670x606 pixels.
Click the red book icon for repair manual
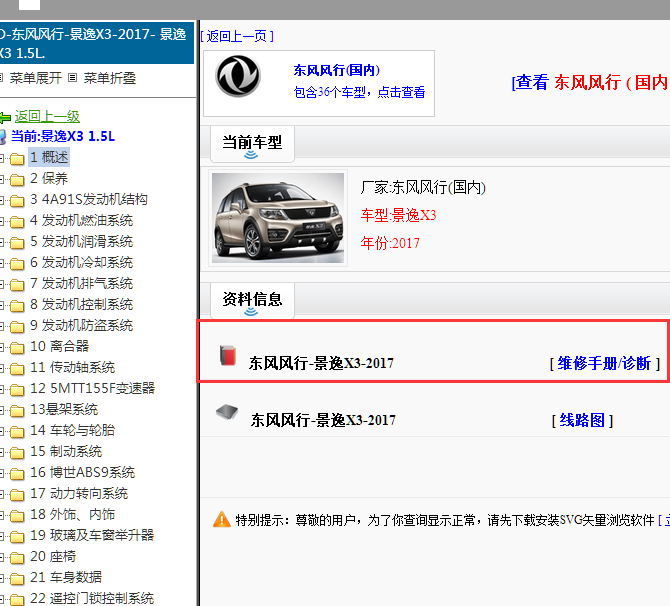click(x=228, y=356)
